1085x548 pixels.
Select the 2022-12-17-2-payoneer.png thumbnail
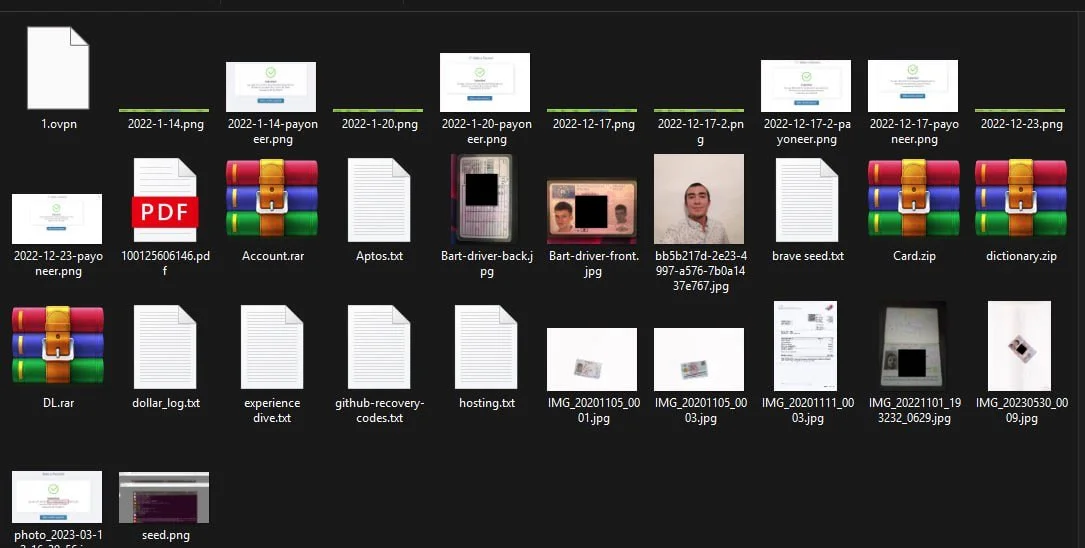(x=806, y=86)
